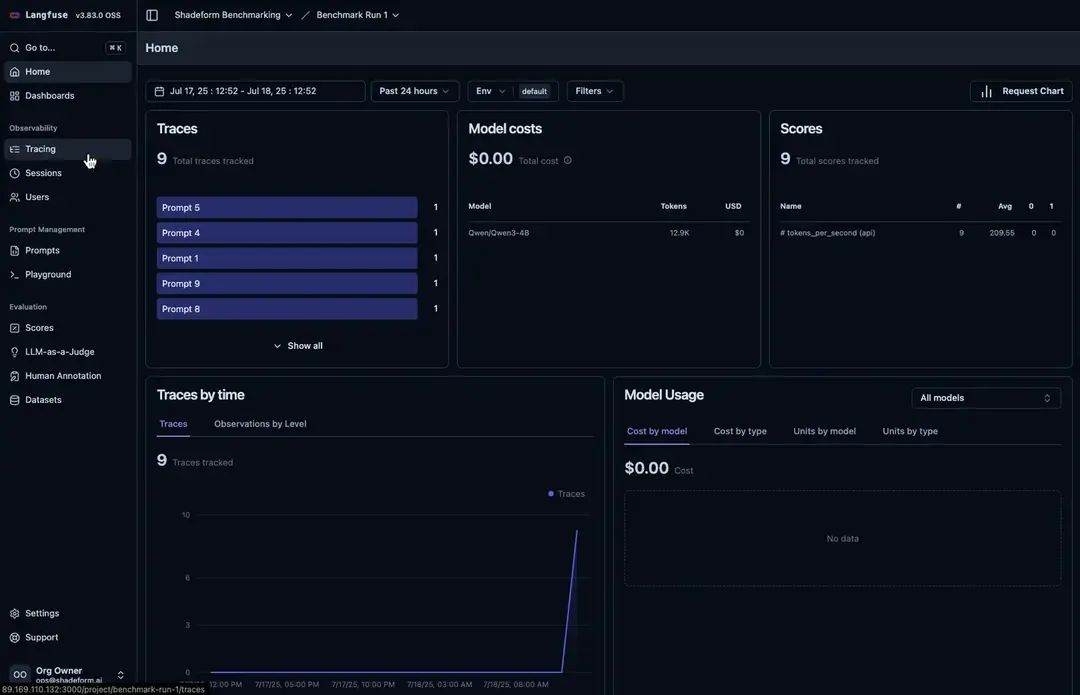Click the Settings gear icon
The height and width of the screenshot is (695, 1080).
click(15, 613)
